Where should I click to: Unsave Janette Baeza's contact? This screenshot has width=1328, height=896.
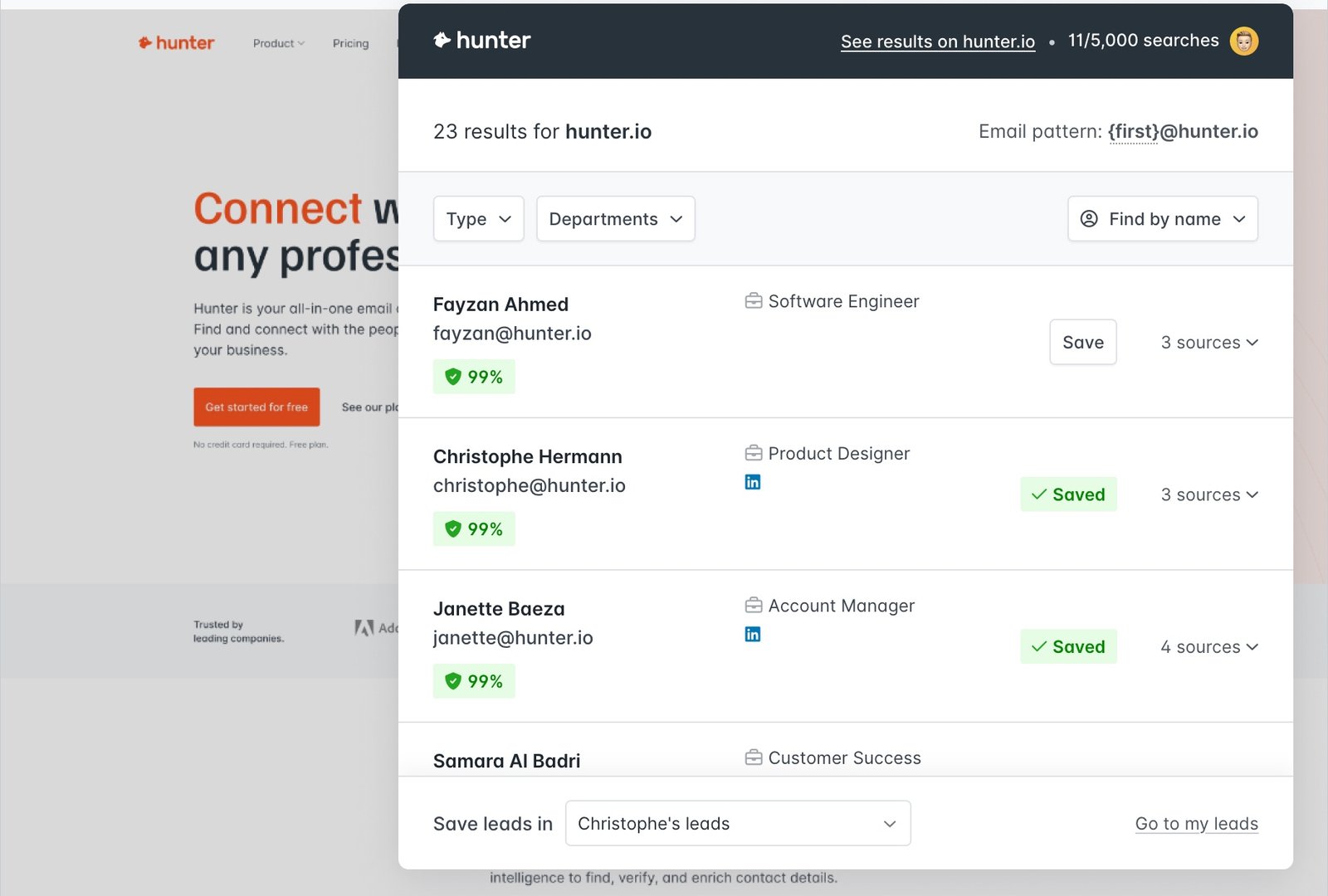point(1068,646)
